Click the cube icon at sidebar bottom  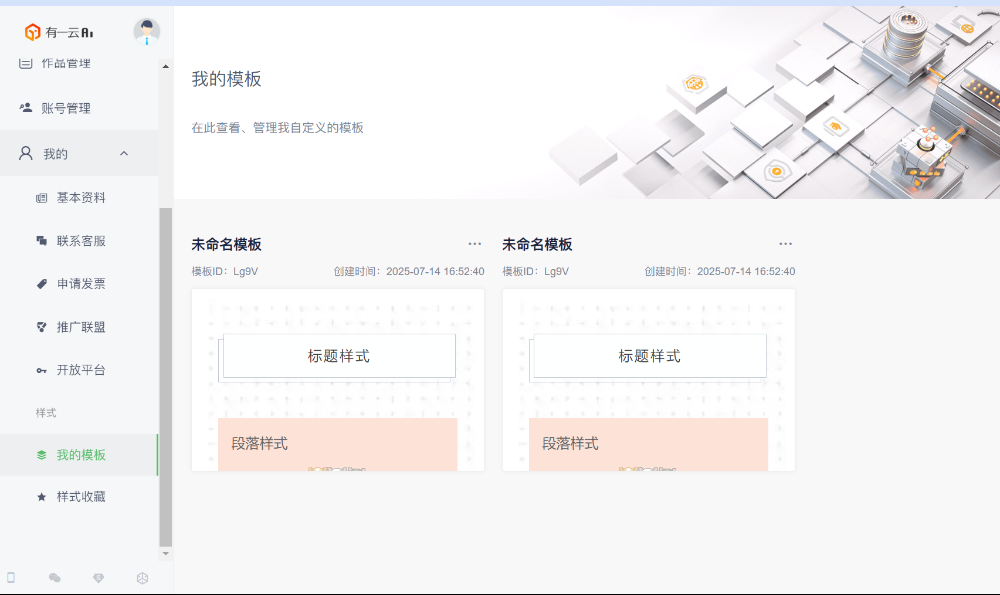coord(142,578)
